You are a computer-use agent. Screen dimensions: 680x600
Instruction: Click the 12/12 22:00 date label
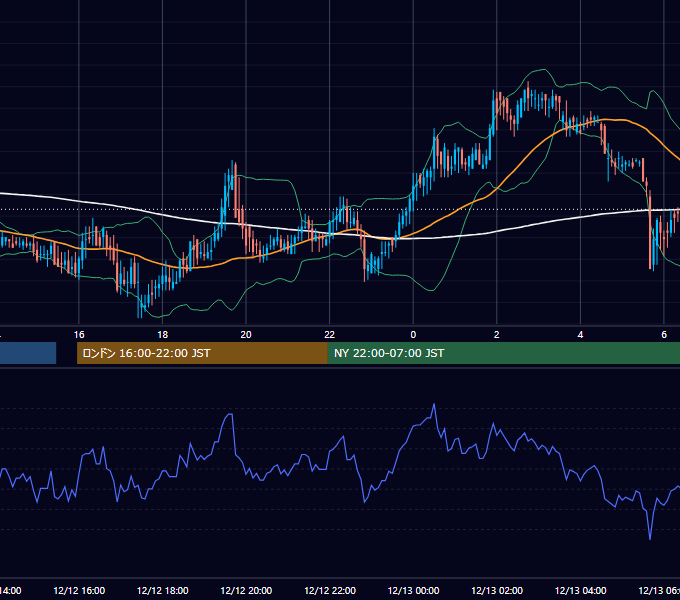click(x=330, y=590)
